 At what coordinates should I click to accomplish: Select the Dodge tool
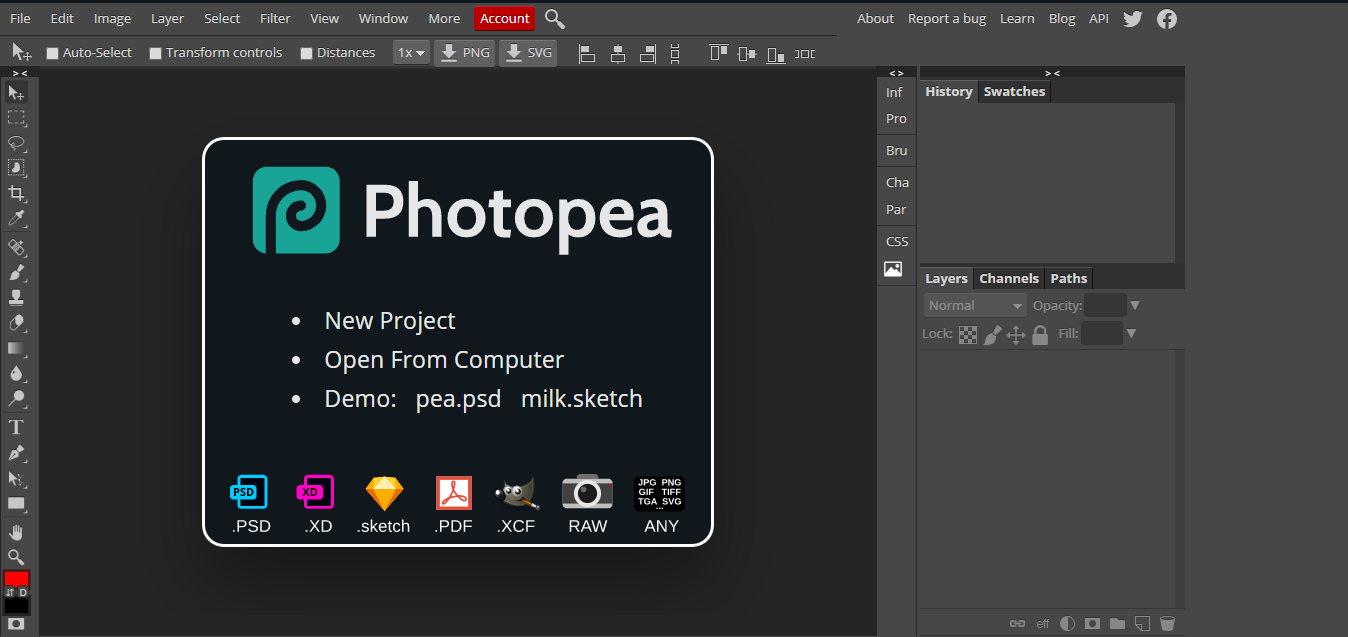click(x=16, y=399)
